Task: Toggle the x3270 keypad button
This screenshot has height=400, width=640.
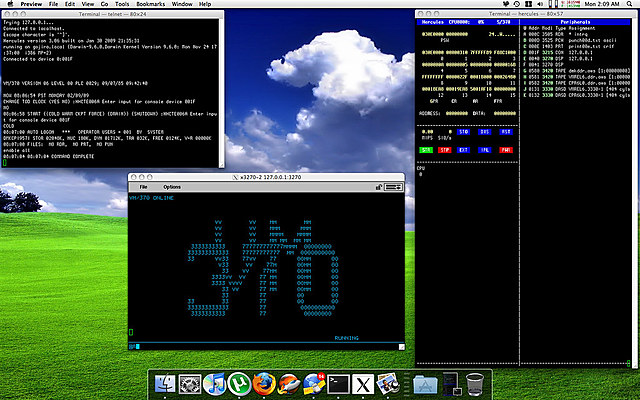Action: pyautogui.click(x=394, y=187)
